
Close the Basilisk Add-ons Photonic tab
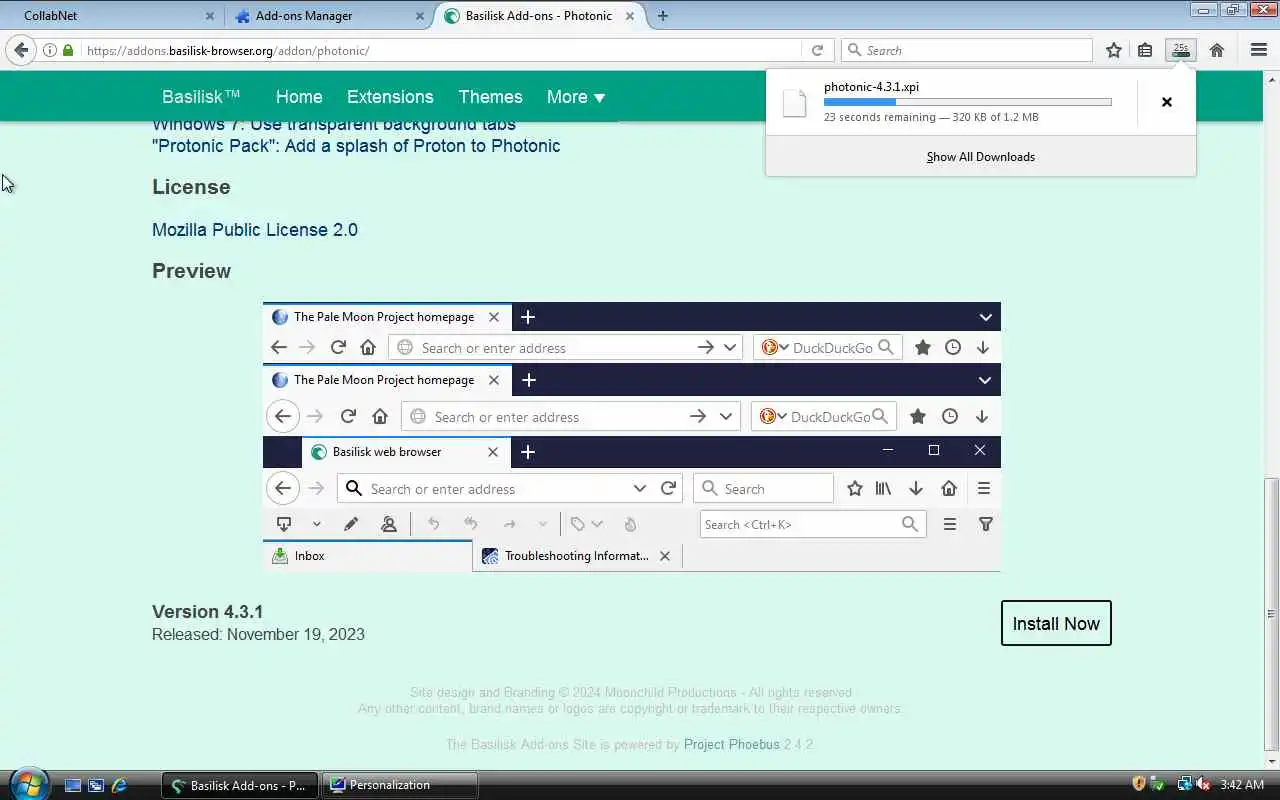click(x=631, y=16)
